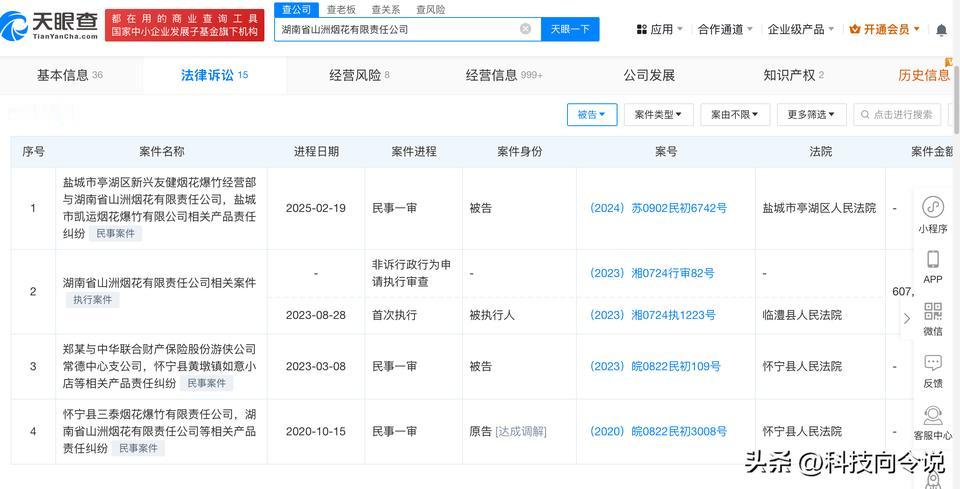The image size is (960, 489).
Task: Open case number (2023)皖0822民初109号
Action: [x=655, y=366]
